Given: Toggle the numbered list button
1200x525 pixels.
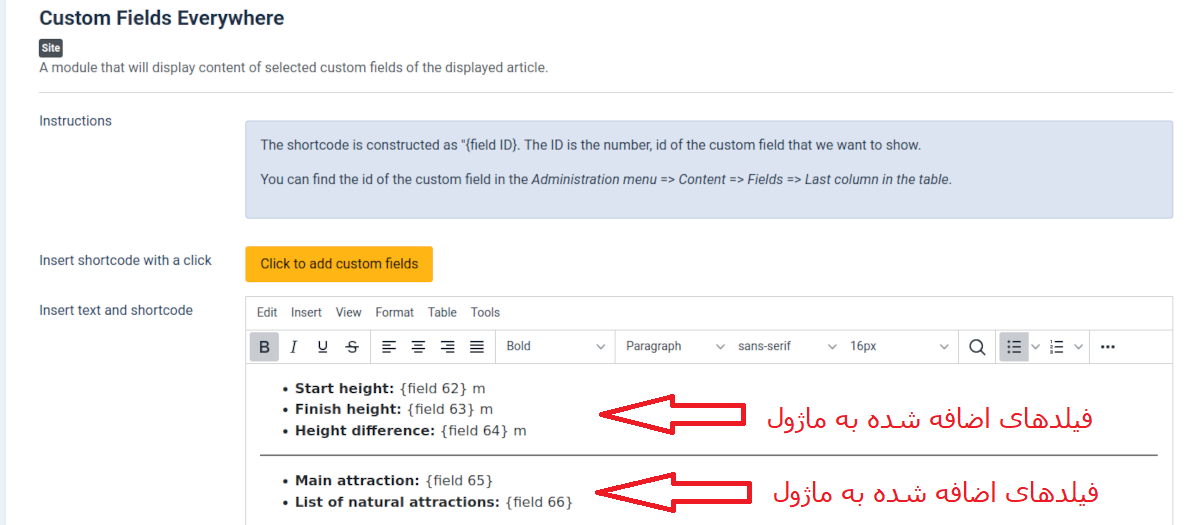Looking at the screenshot, I should [x=1057, y=347].
